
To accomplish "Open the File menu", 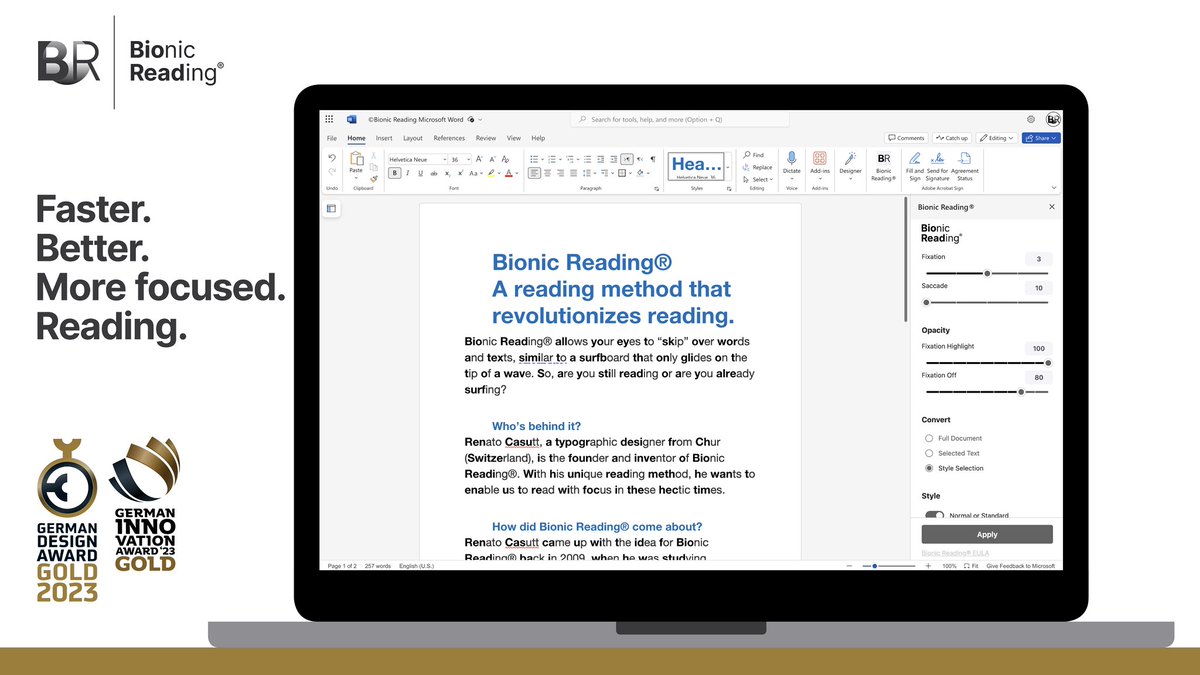I will [332, 138].
